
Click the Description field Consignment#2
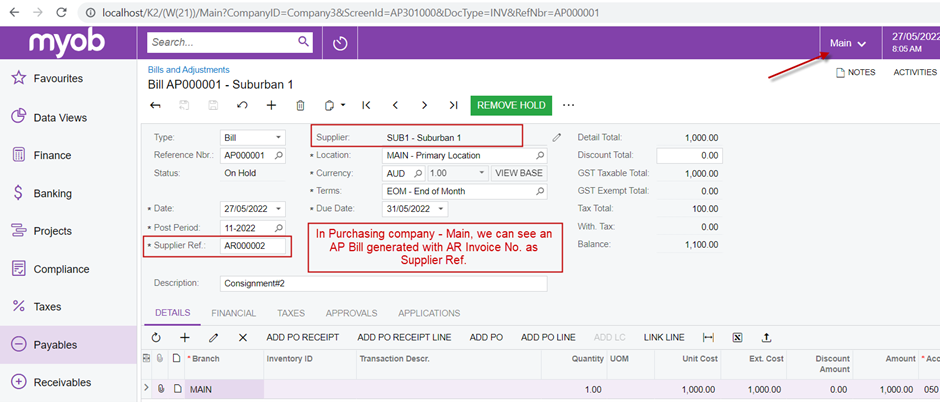(x=384, y=283)
